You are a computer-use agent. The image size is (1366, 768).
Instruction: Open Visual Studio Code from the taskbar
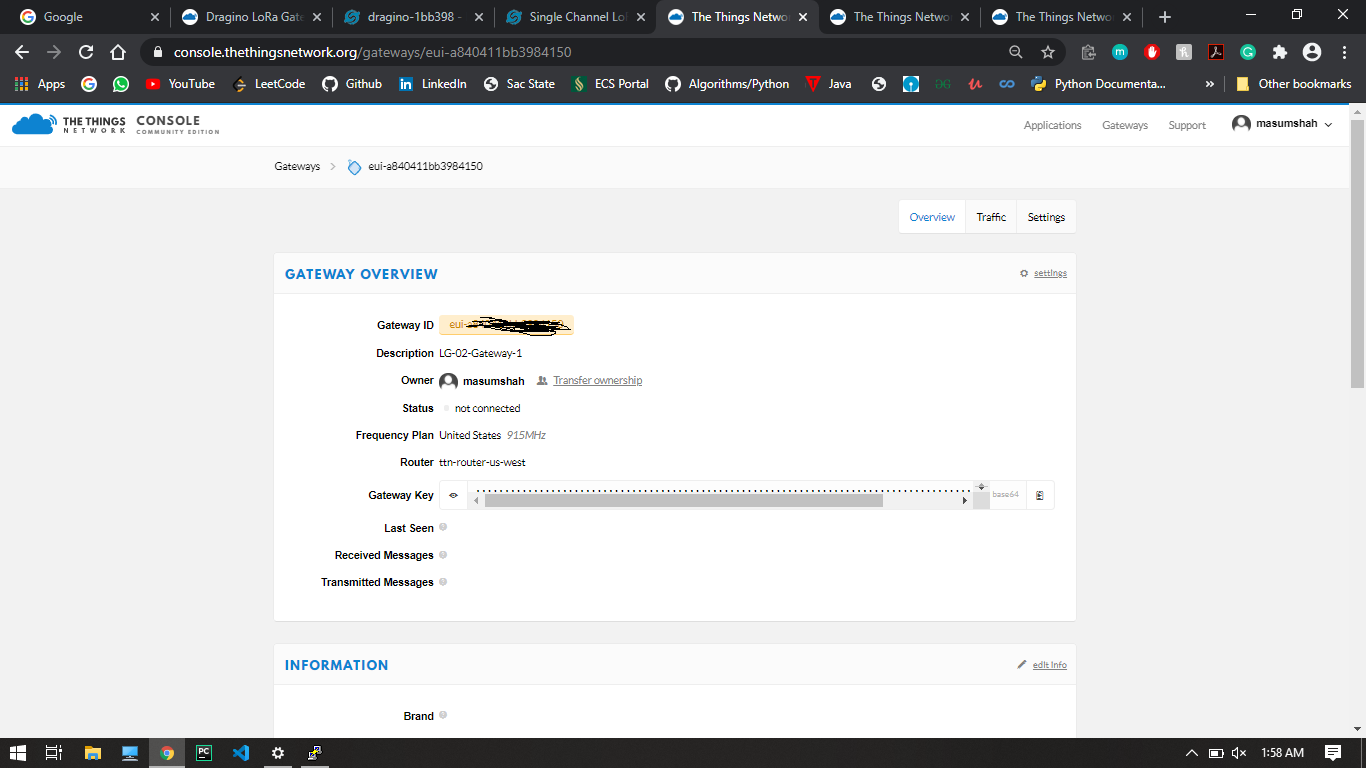241,752
